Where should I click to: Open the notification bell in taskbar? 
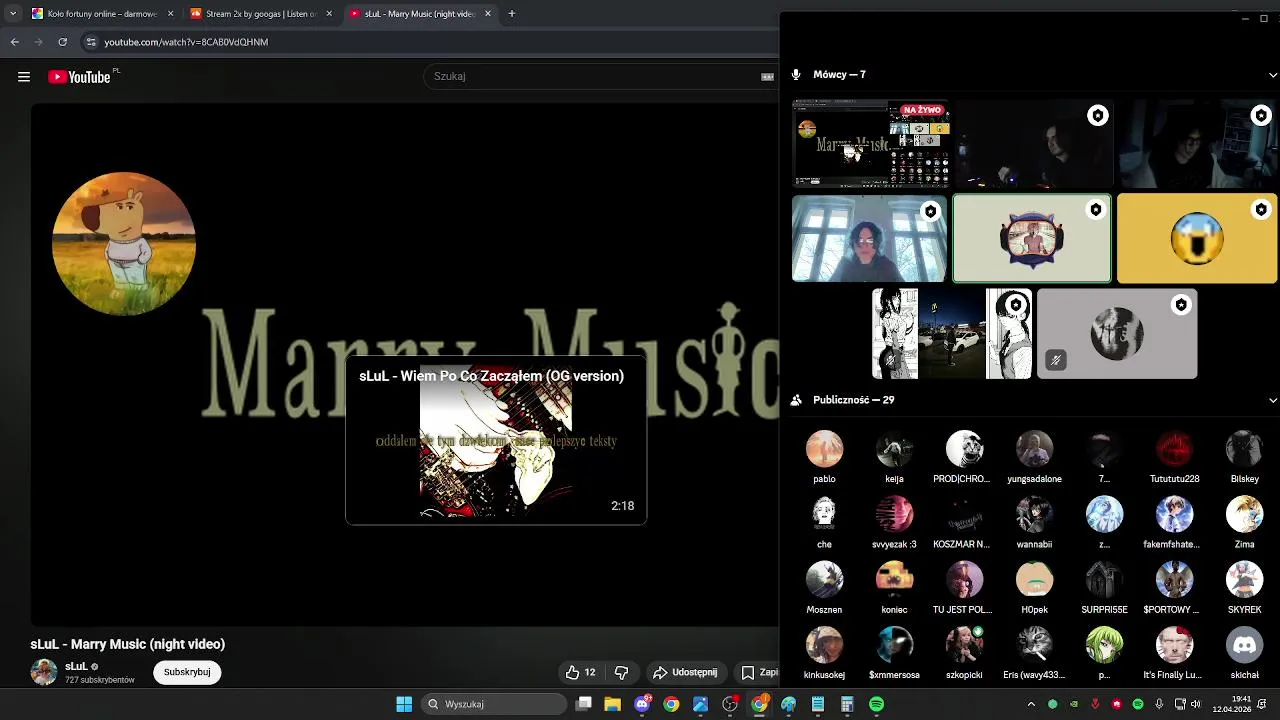click(x=1262, y=704)
